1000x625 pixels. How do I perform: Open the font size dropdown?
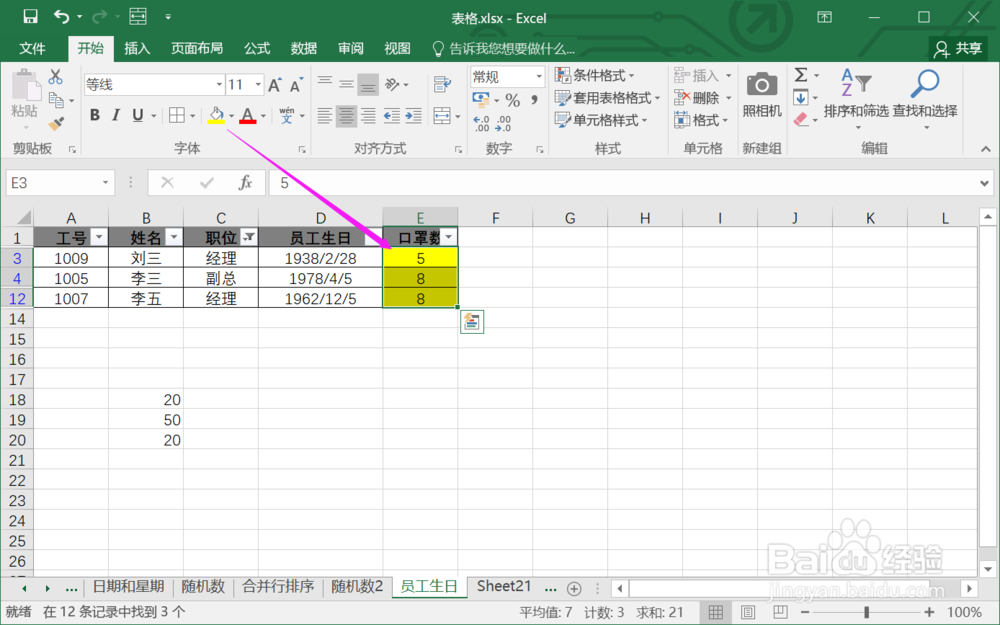258,84
